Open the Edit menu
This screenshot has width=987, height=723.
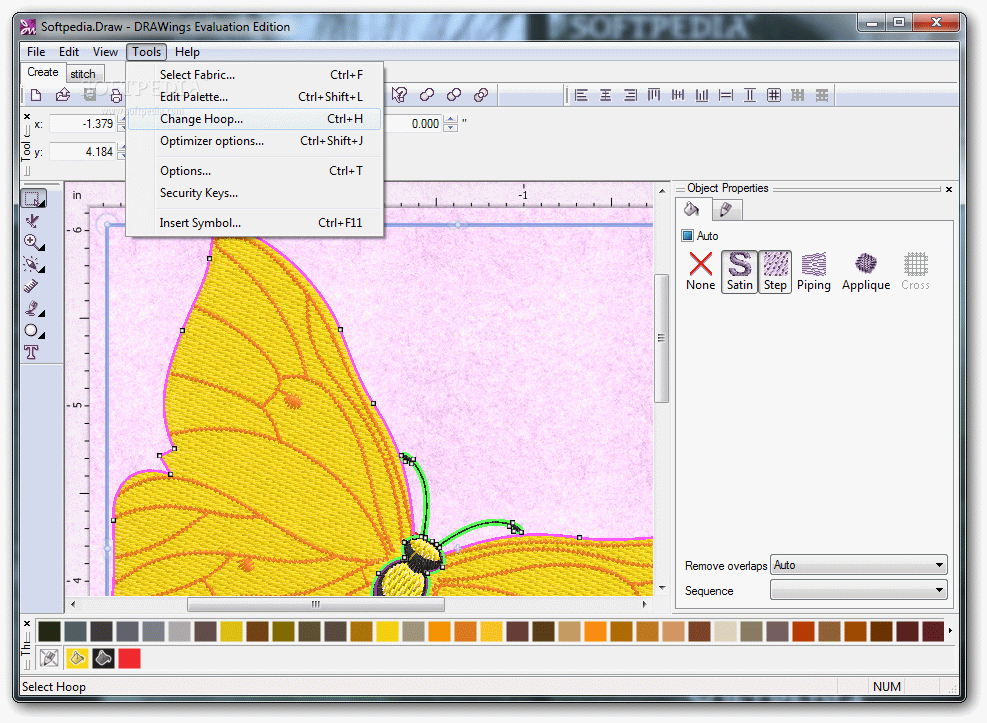click(69, 52)
